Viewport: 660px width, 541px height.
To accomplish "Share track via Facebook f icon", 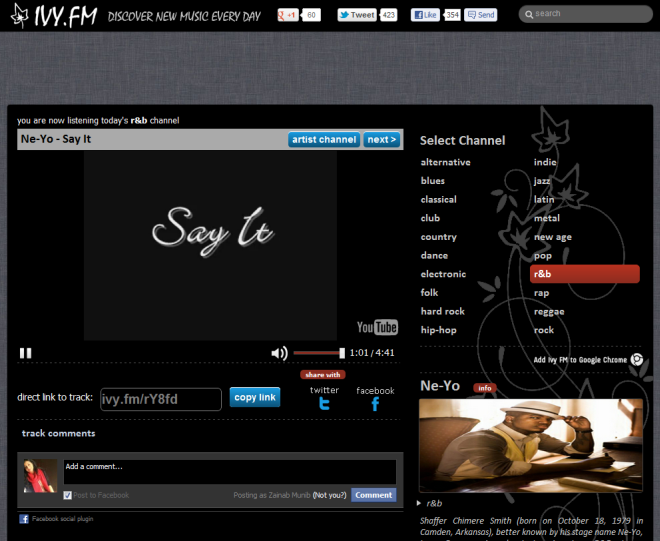I will click(375, 404).
